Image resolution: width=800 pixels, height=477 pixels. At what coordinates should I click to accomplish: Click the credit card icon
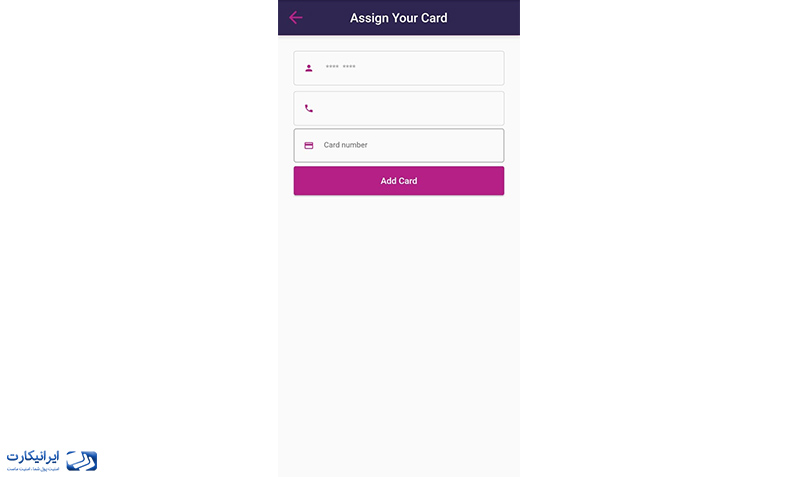point(309,145)
